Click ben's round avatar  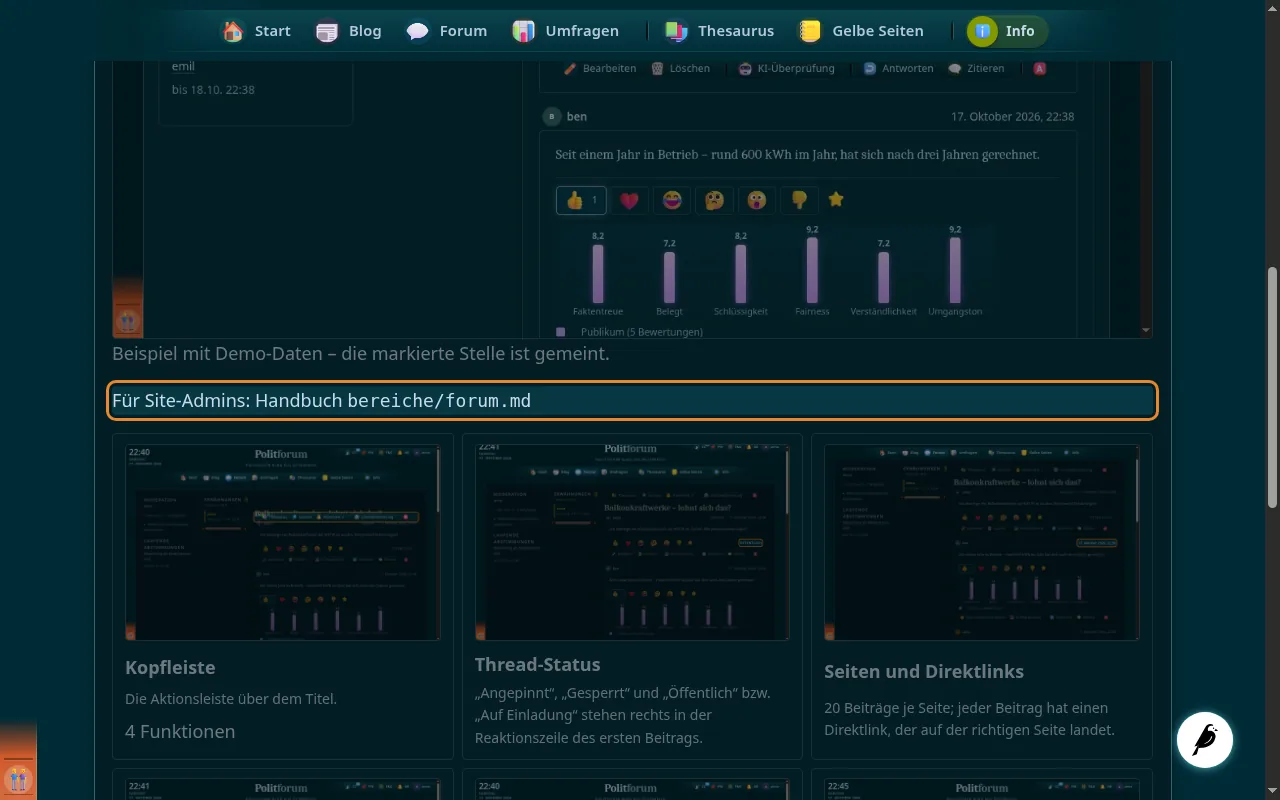[x=551, y=116]
